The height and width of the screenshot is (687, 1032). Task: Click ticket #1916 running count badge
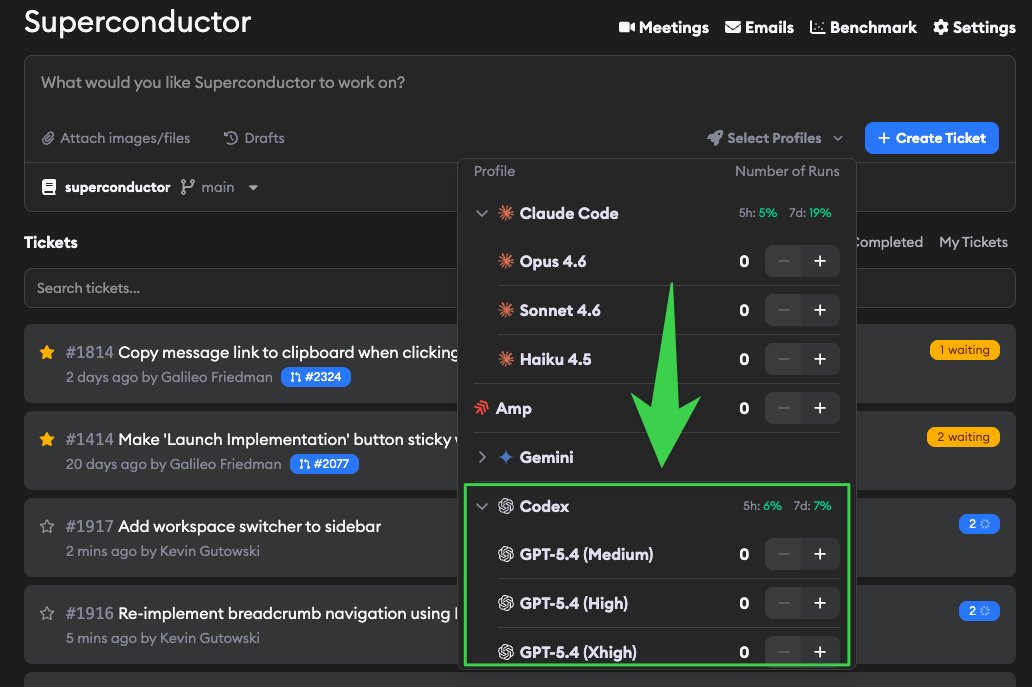[x=979, y=611]
